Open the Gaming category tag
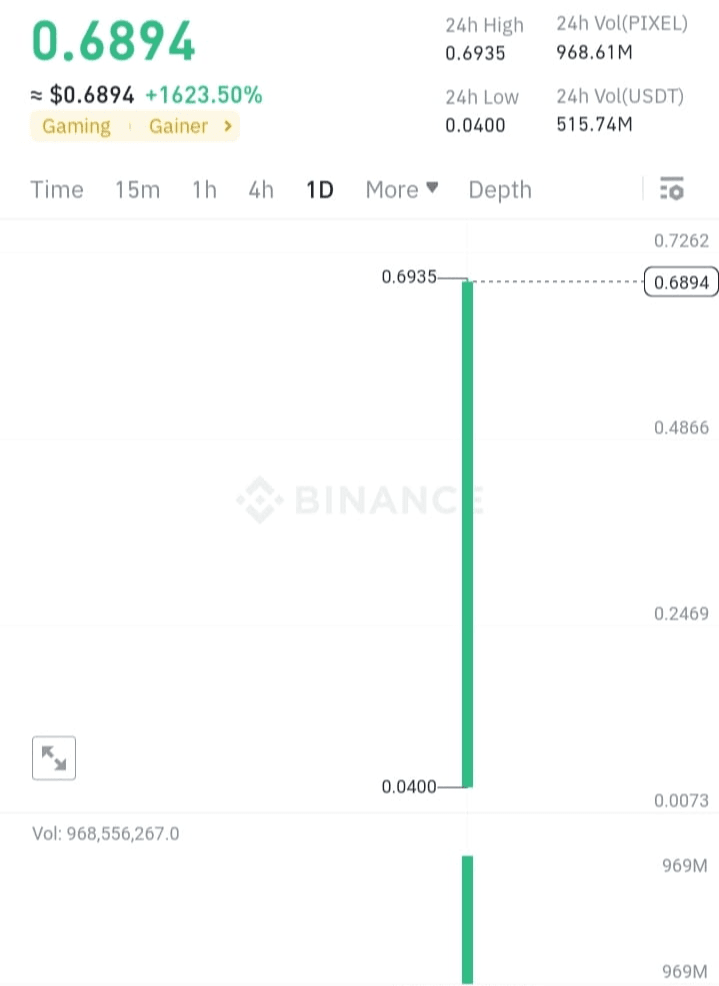 [76, 126]
